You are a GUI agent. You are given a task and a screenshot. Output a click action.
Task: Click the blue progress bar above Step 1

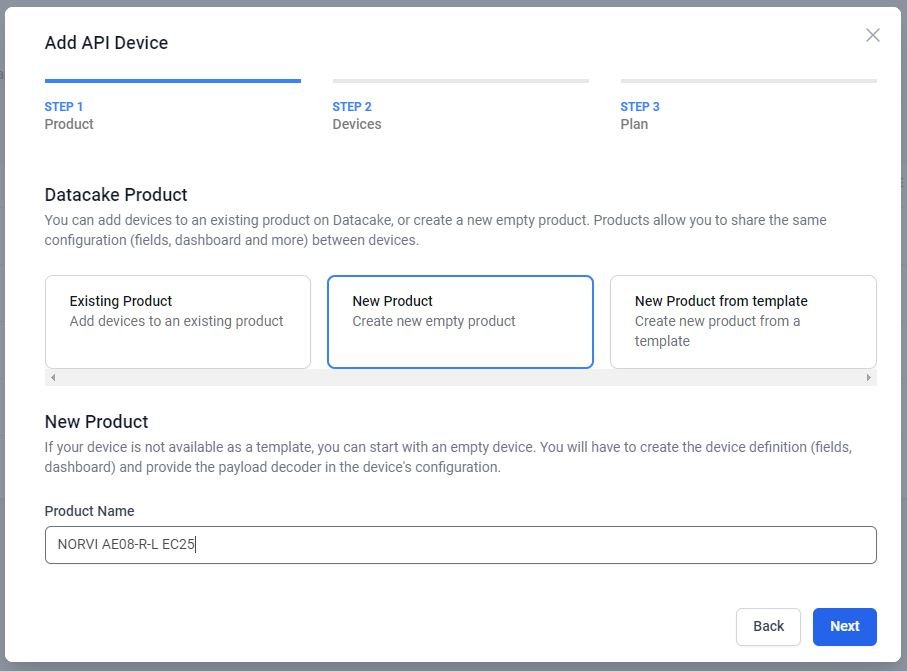(172, 81)
